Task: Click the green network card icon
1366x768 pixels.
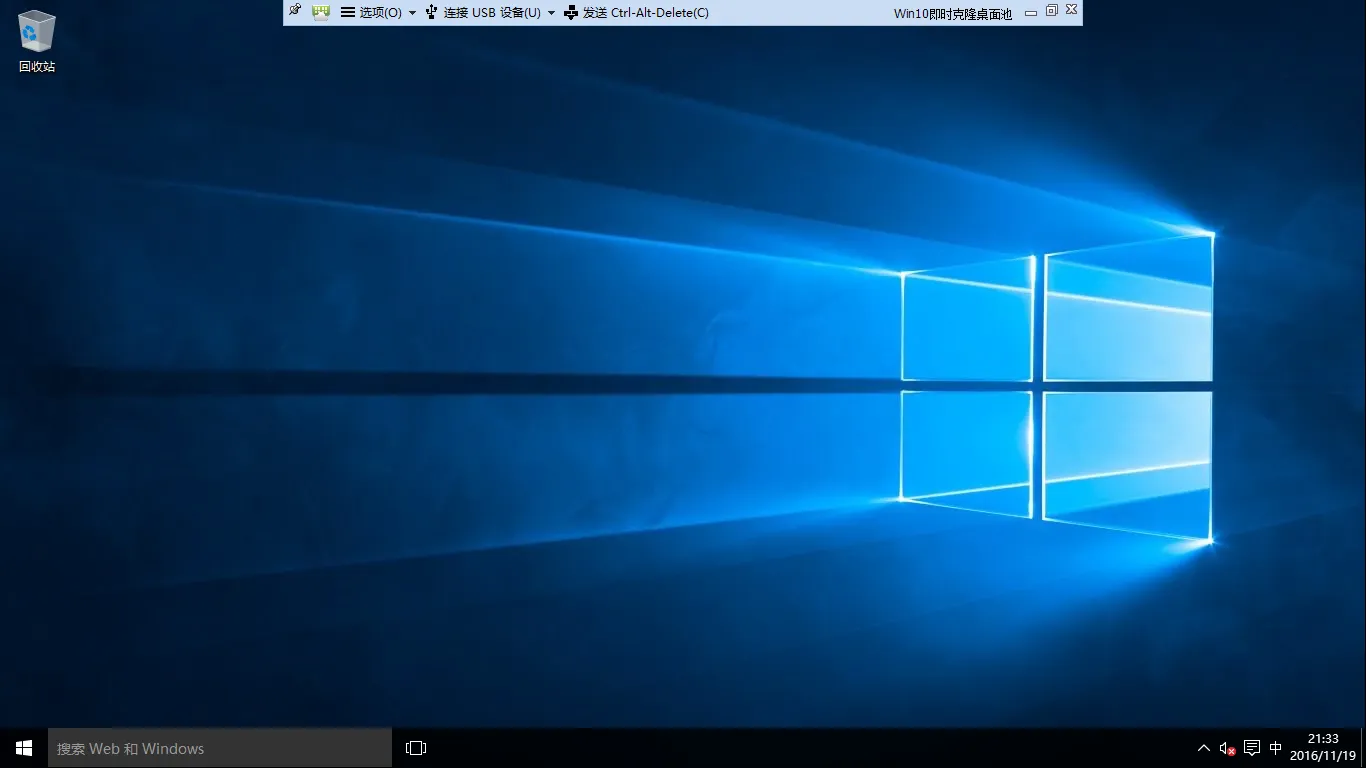Action: (x=321, y=12)
